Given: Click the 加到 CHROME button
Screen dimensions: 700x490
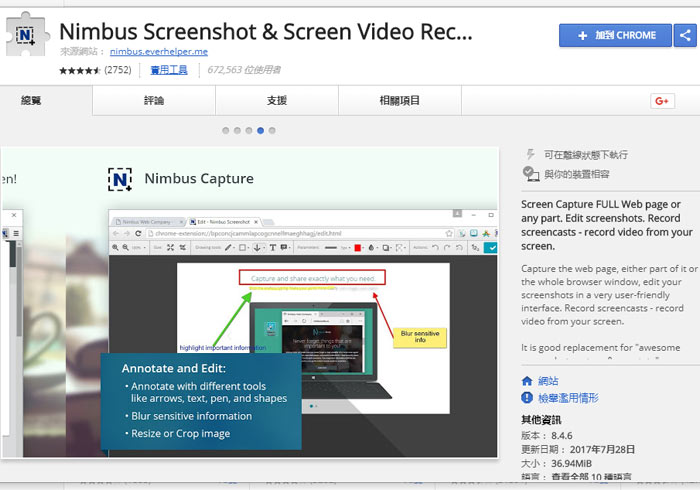Looking at the screenshot, I should click(615, 35).
